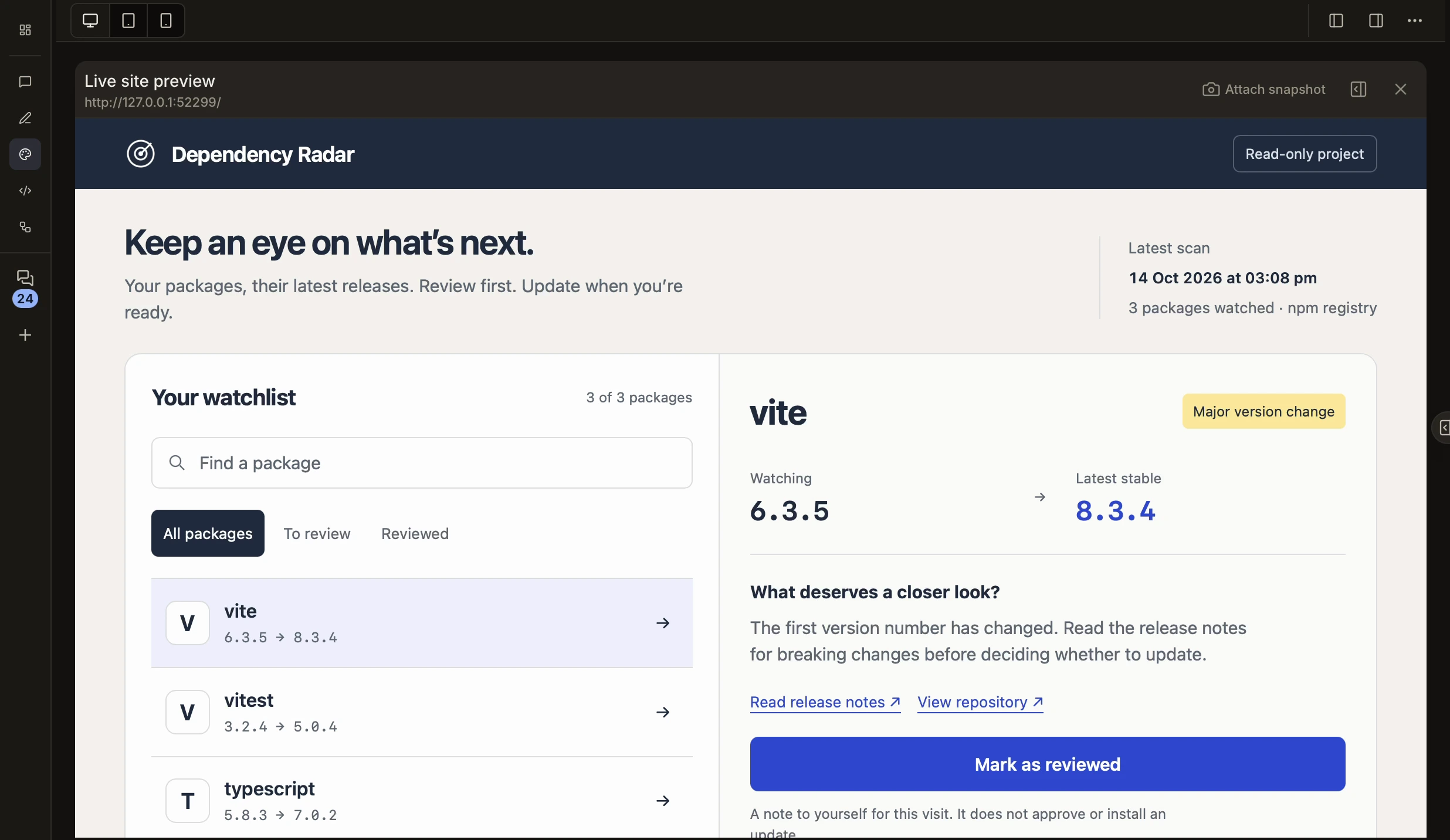Viewport: 1450px width, 840px height.
Task: Select the palette design icon in sidebar
Action: (x=25, y=154)
